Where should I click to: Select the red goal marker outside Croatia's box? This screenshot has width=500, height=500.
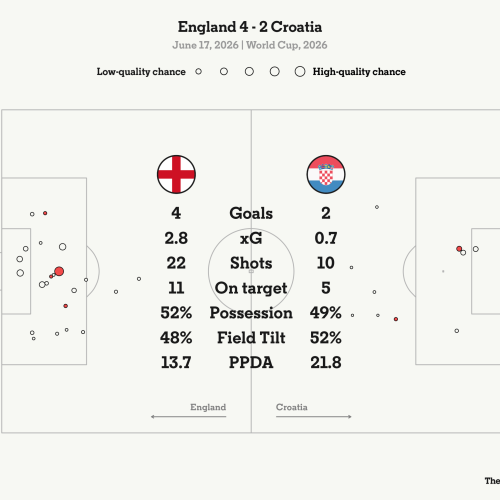(396, 319)
